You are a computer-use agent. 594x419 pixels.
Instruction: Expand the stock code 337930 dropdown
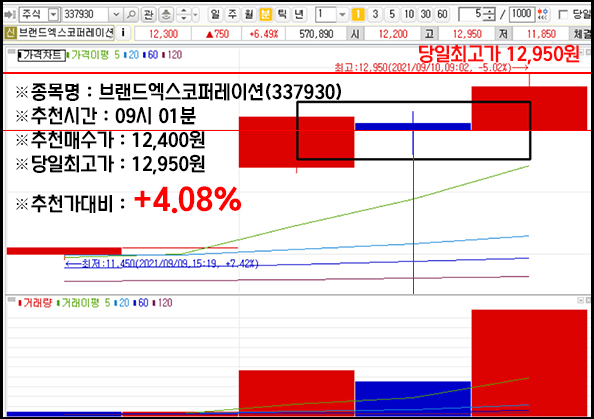coord(116,15)
